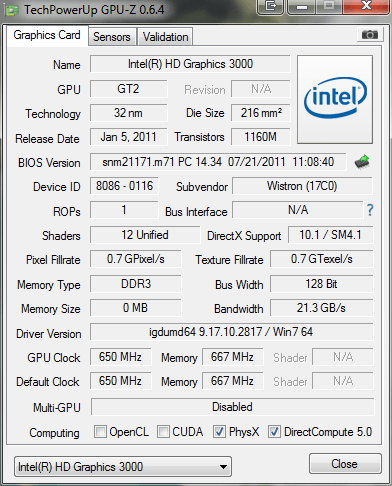Click the Name field showing HD Graphics 3000
Image resolution: width=392 pixels, height=486 pixels.
(190, 64)
